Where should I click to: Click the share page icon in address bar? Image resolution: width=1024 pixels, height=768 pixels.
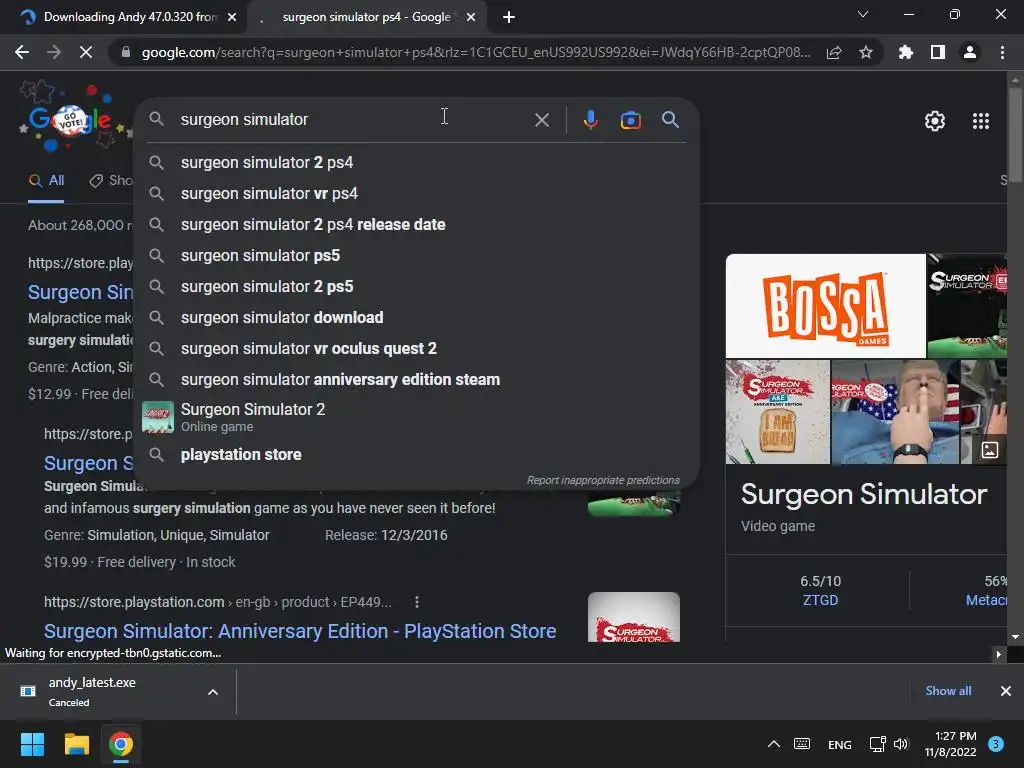click(x=834, y=53)
